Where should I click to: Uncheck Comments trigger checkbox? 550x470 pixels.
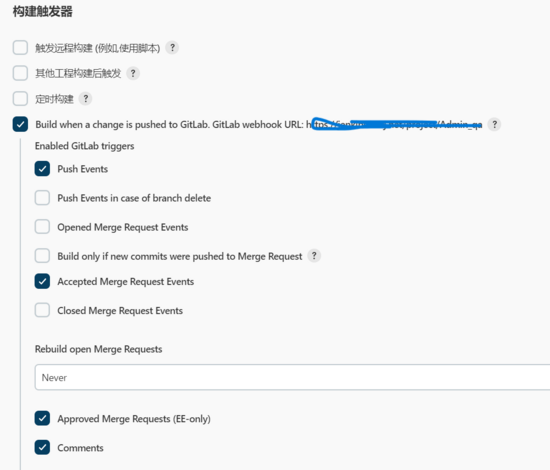point(42,448)
